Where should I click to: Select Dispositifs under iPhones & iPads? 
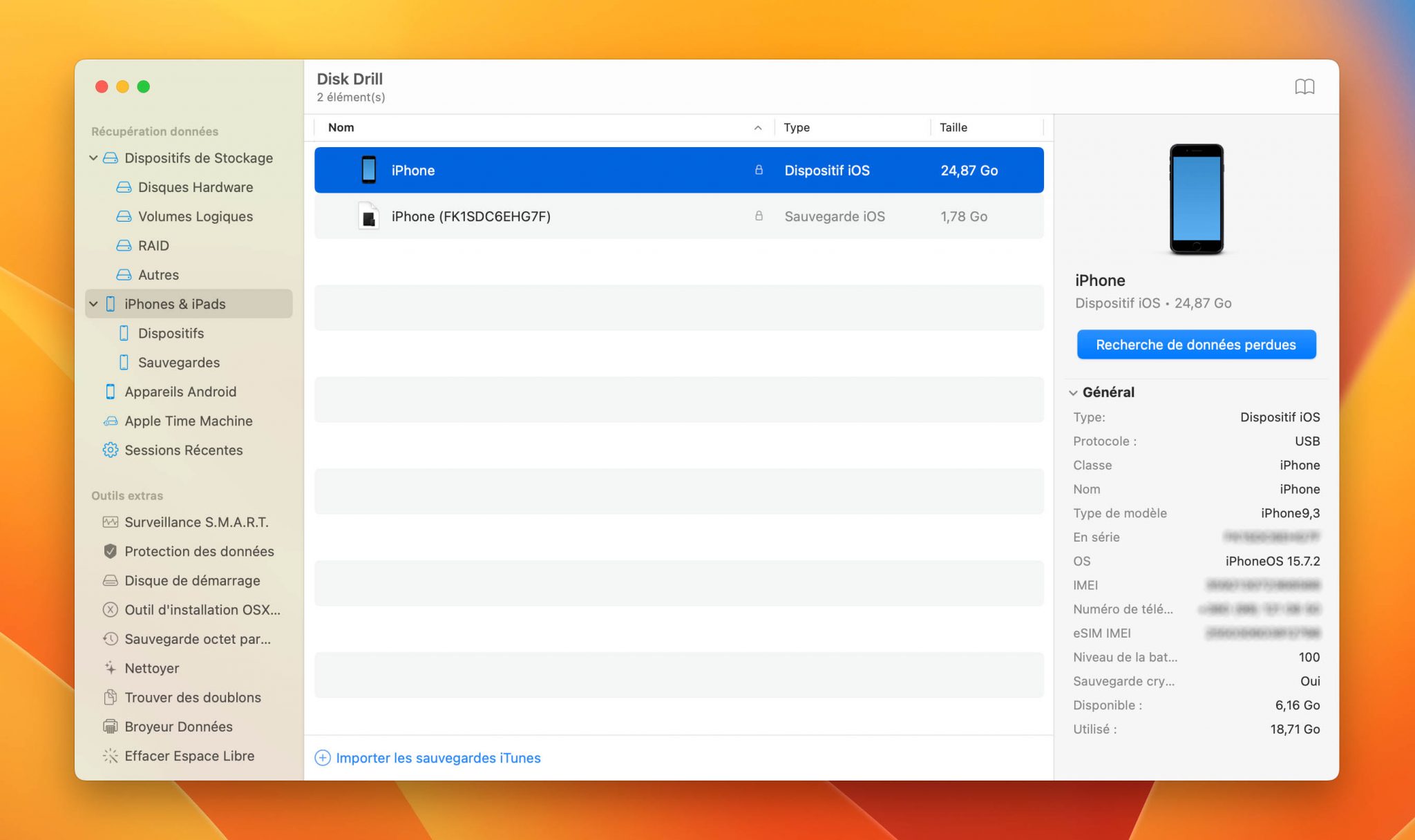click(171, 333)
